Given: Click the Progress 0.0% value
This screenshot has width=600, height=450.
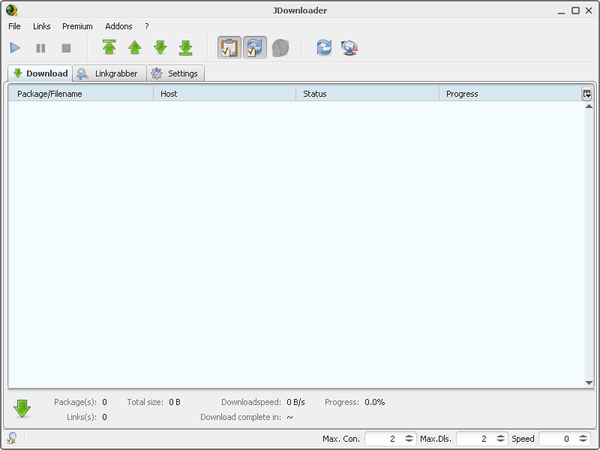Looking at the screenshot, I should (375, 402).
